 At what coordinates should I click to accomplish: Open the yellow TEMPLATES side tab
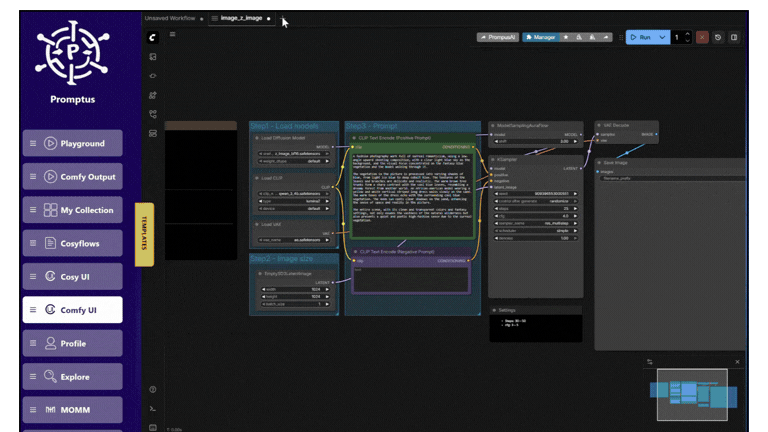[144, 234]
